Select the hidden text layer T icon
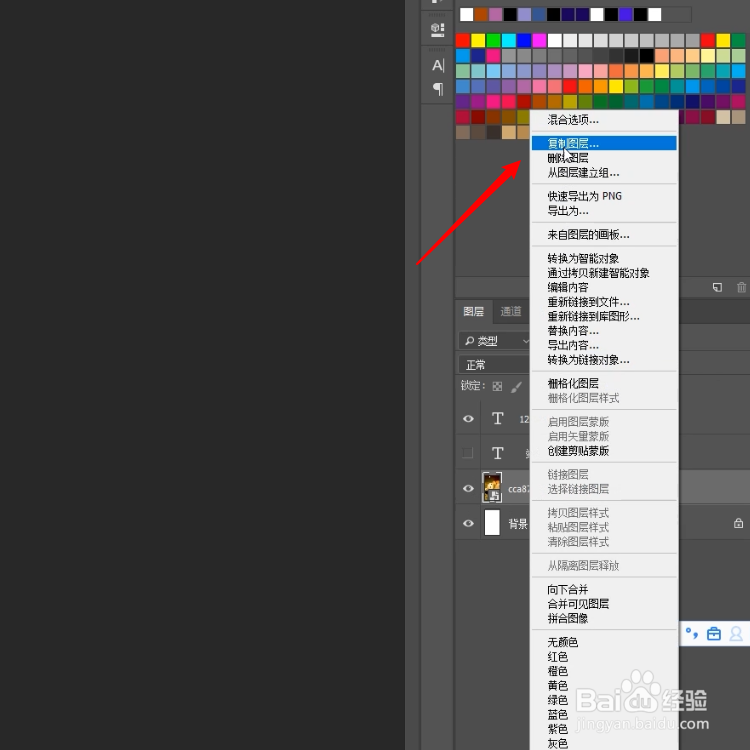This screenshot has height=750, width=750. pos(497,452)
